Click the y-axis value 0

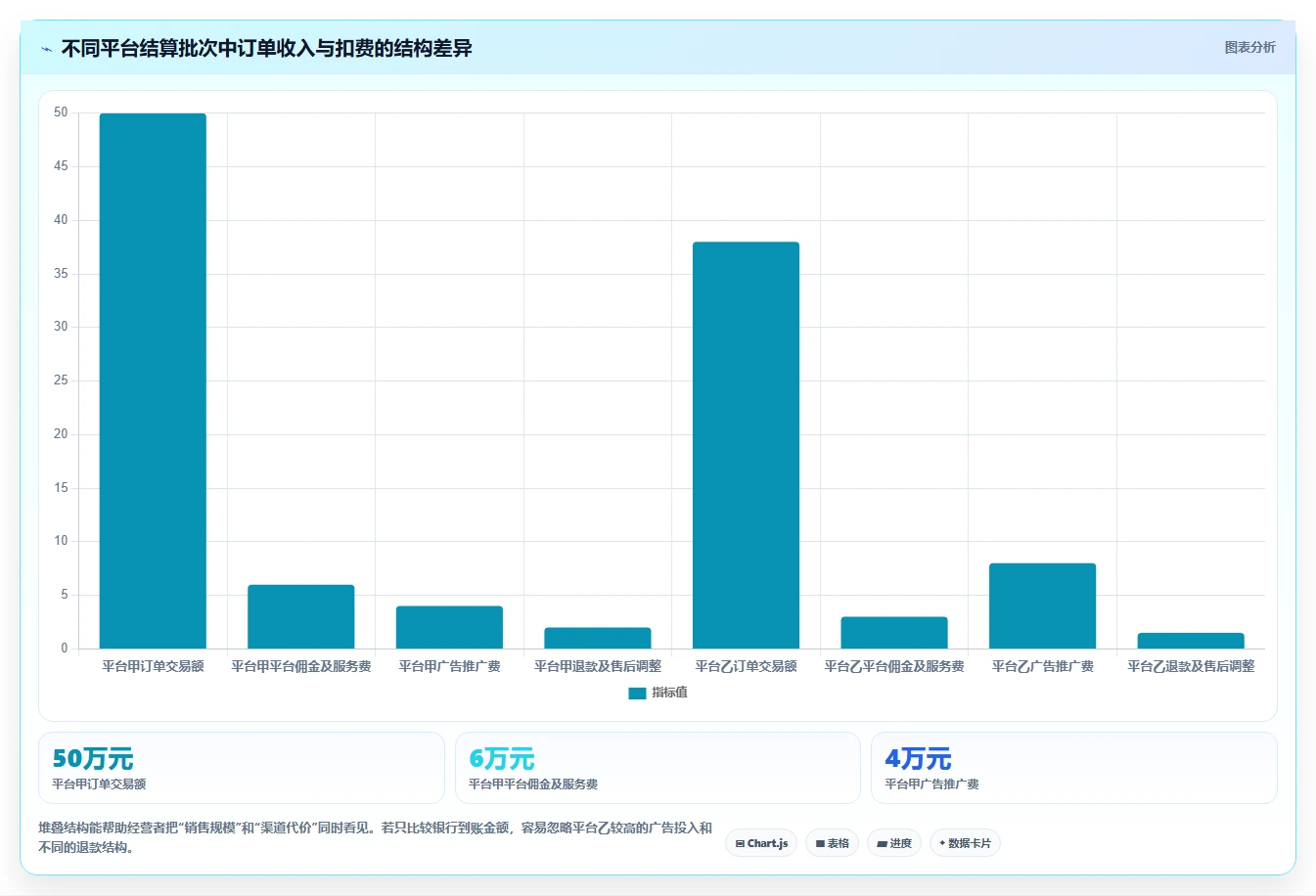tap(65, 648)
